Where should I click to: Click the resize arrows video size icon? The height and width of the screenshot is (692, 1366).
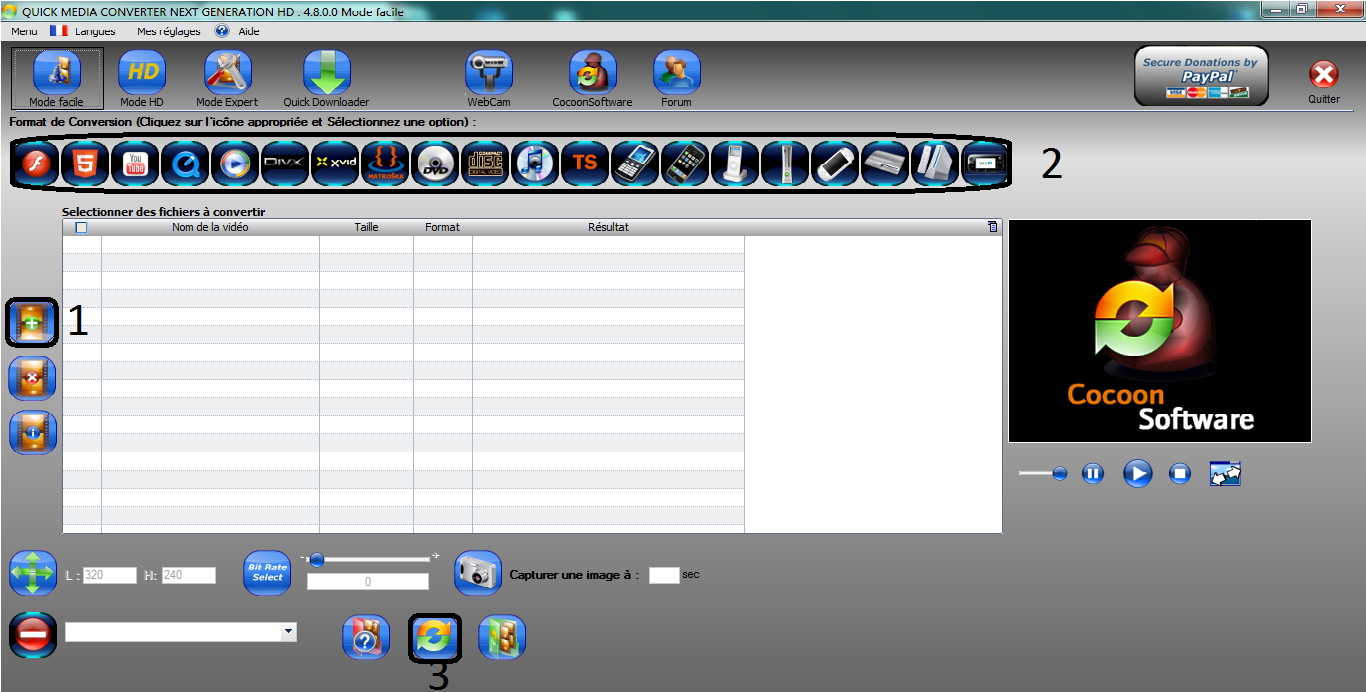(x=33, y=573)
